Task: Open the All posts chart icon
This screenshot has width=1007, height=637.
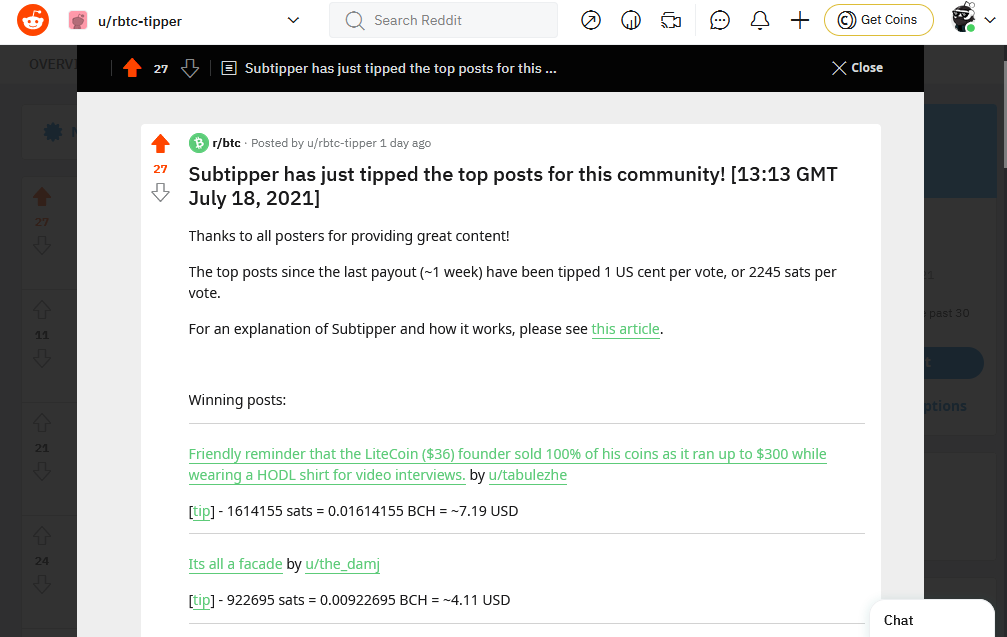Action: click(x=631, y=21)
